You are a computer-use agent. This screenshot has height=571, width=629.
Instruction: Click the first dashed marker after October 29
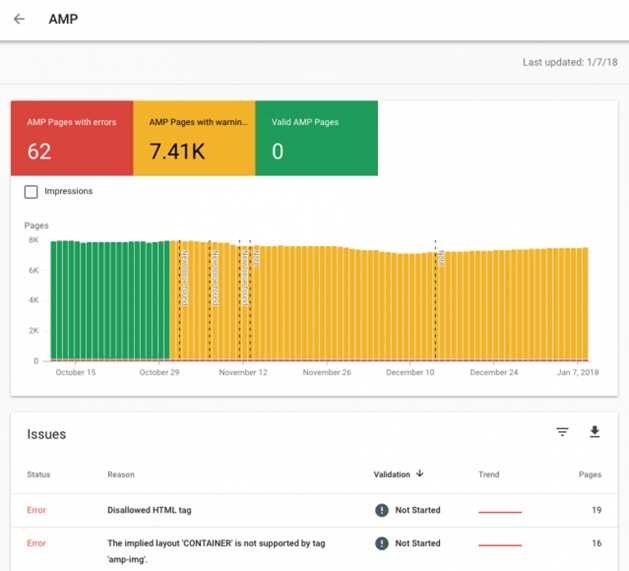[180, 299]
